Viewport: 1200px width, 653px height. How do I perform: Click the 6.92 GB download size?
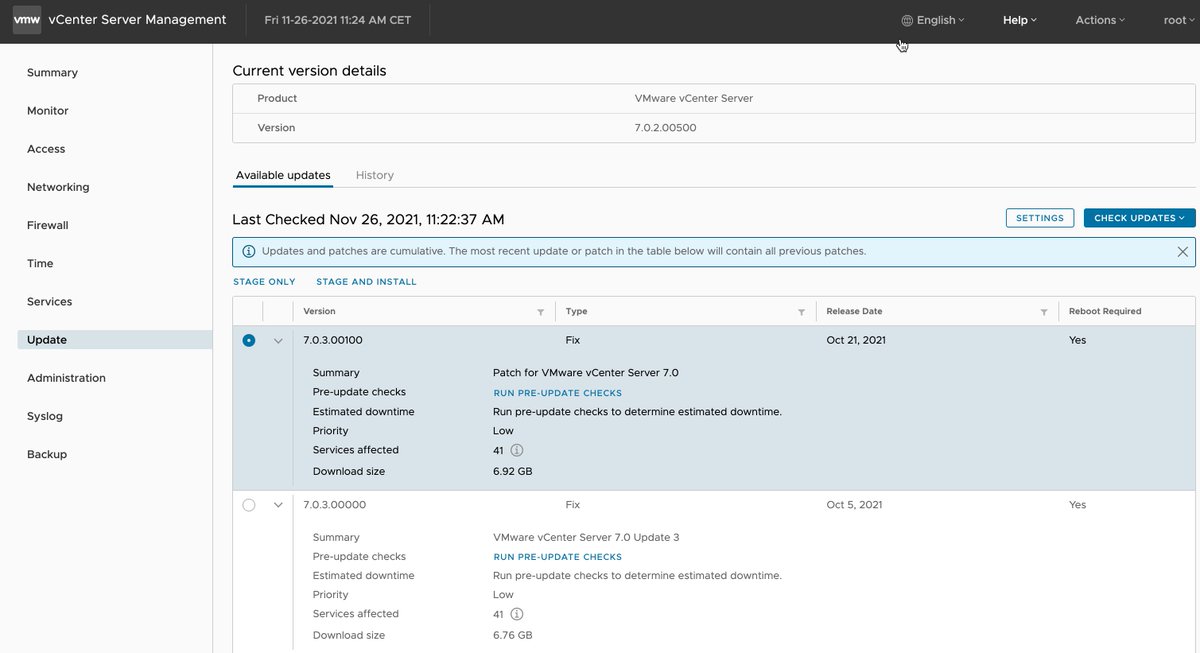click(513, 471)
